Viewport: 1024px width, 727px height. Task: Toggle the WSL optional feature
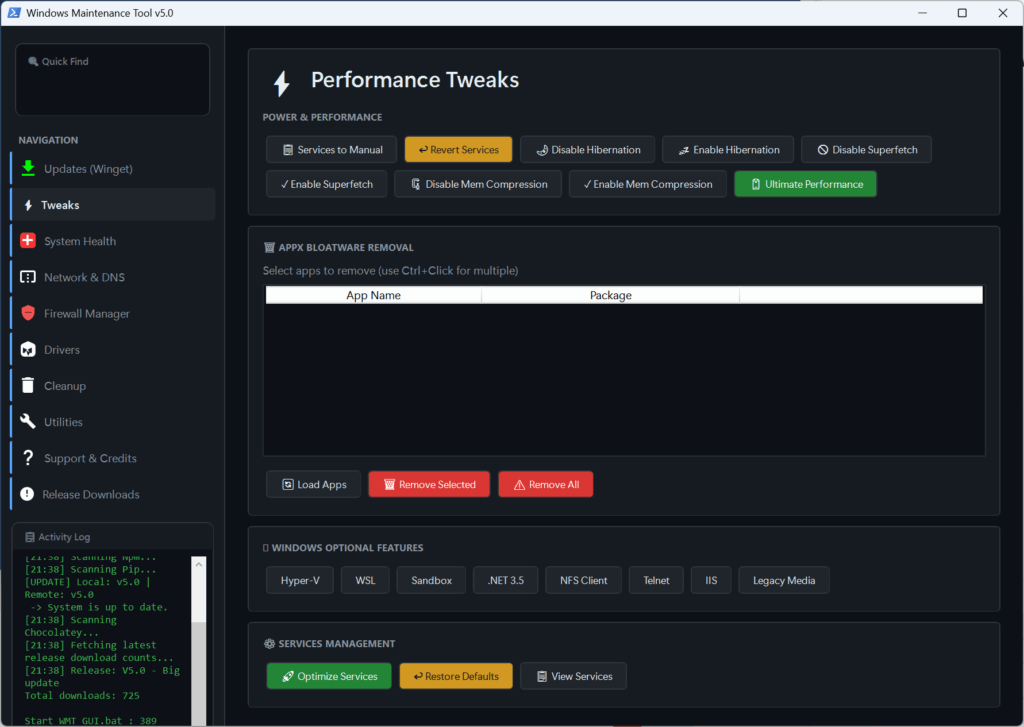point(364,579)
